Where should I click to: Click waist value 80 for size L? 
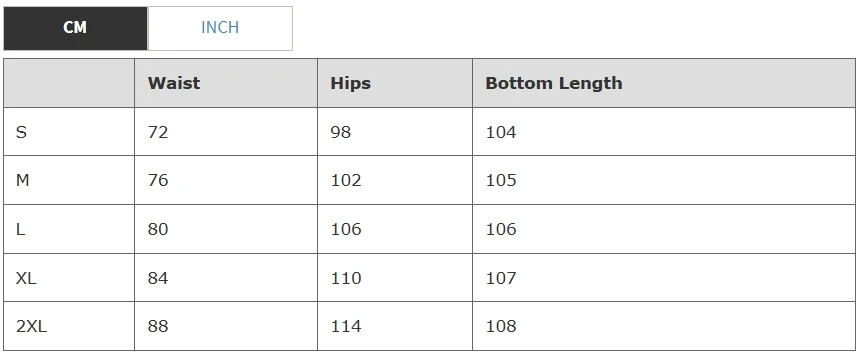click(x=158, y=229)
